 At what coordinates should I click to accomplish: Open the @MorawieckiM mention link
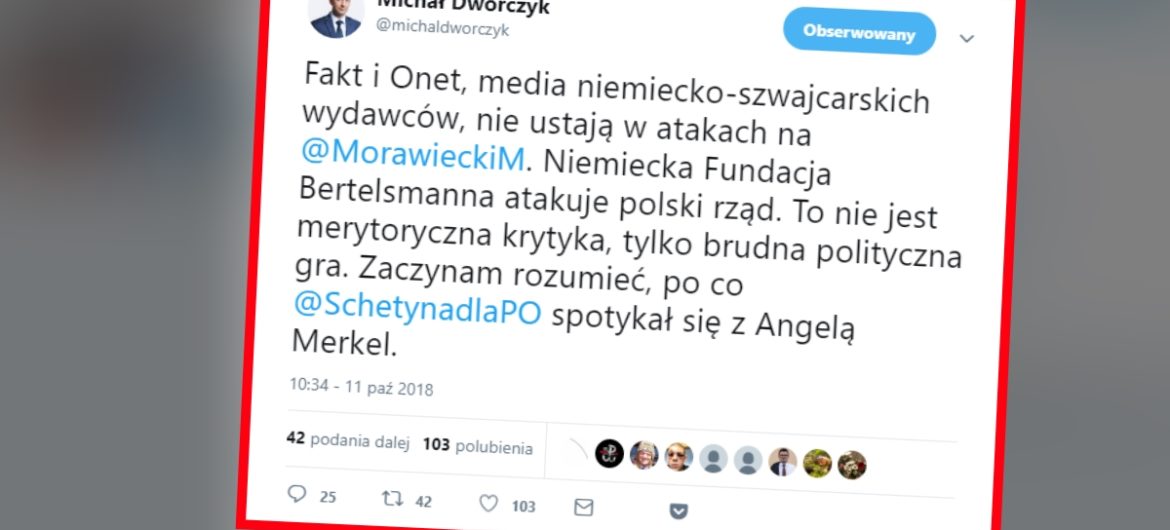coord(414,153)
